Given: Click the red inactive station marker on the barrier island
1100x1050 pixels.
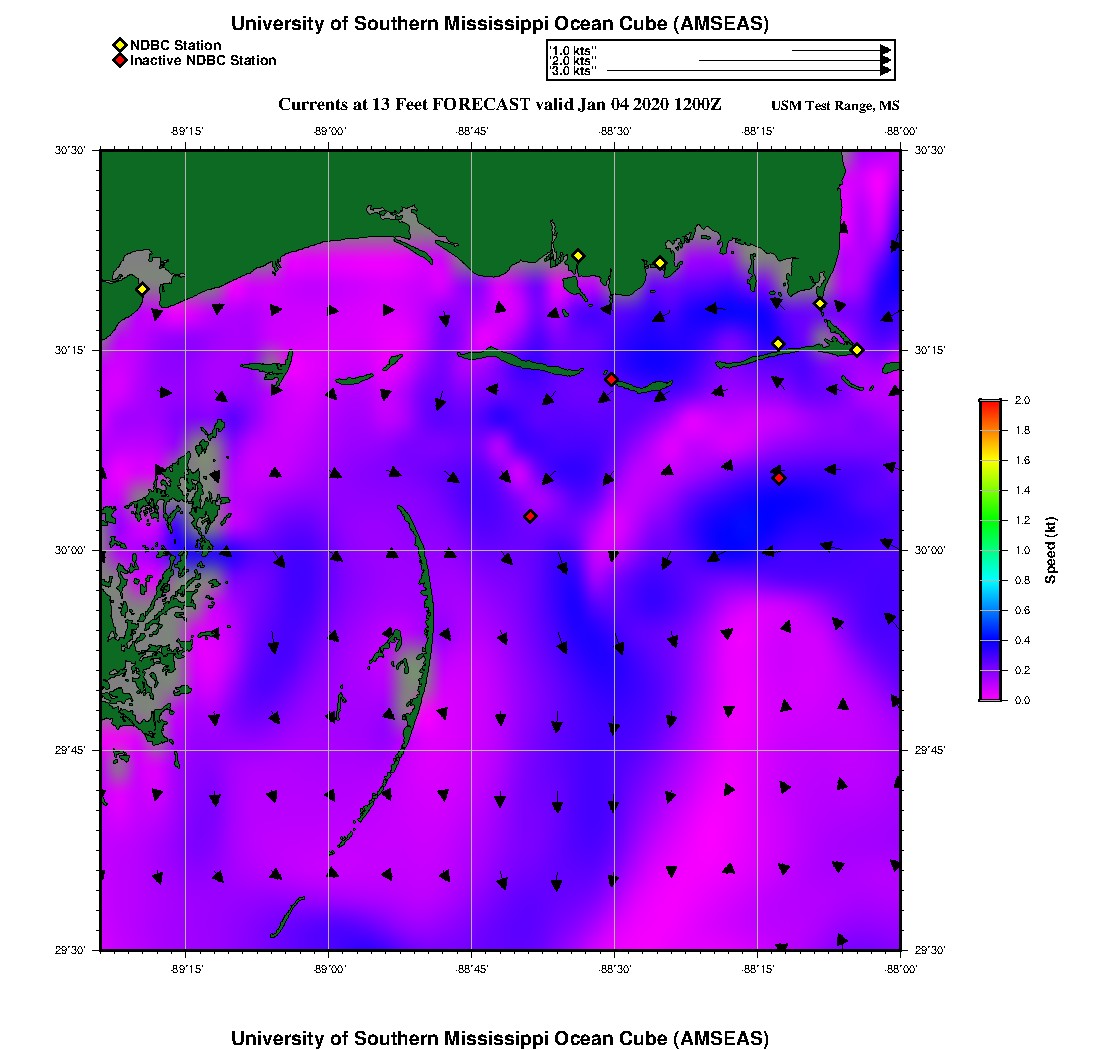Looking at the screenshot, I should [x=611, y=379].
